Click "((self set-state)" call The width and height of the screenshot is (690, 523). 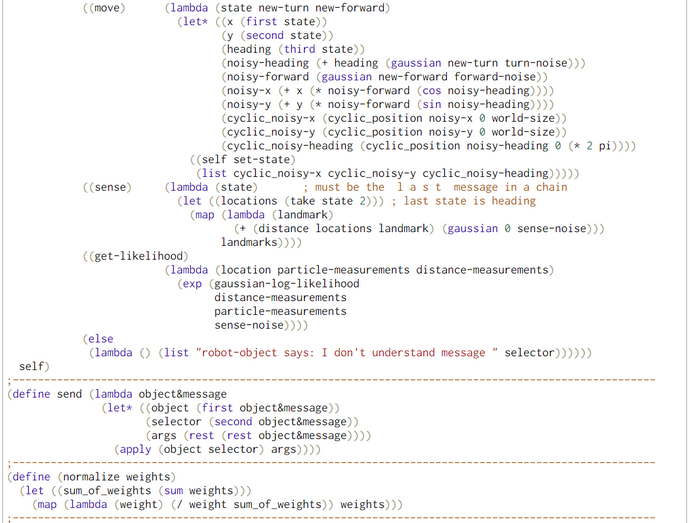243,160
